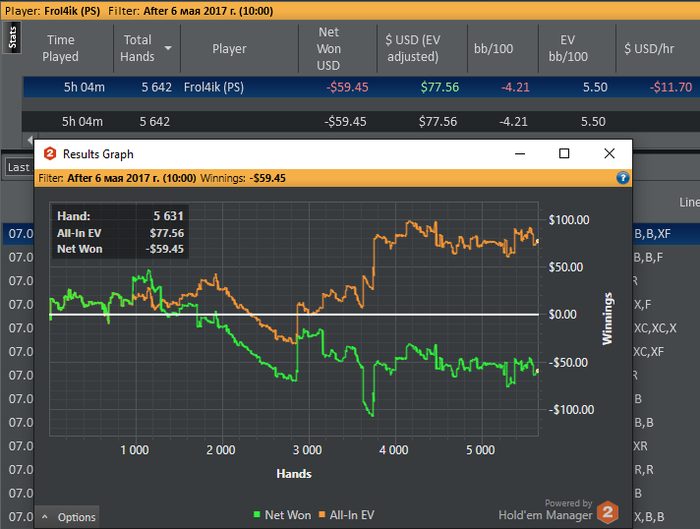The width and height of the screenshot is (700, 529).
Task: Toggle the Net Won legend series
Action: pyautogui.click(x=288, y=515)
